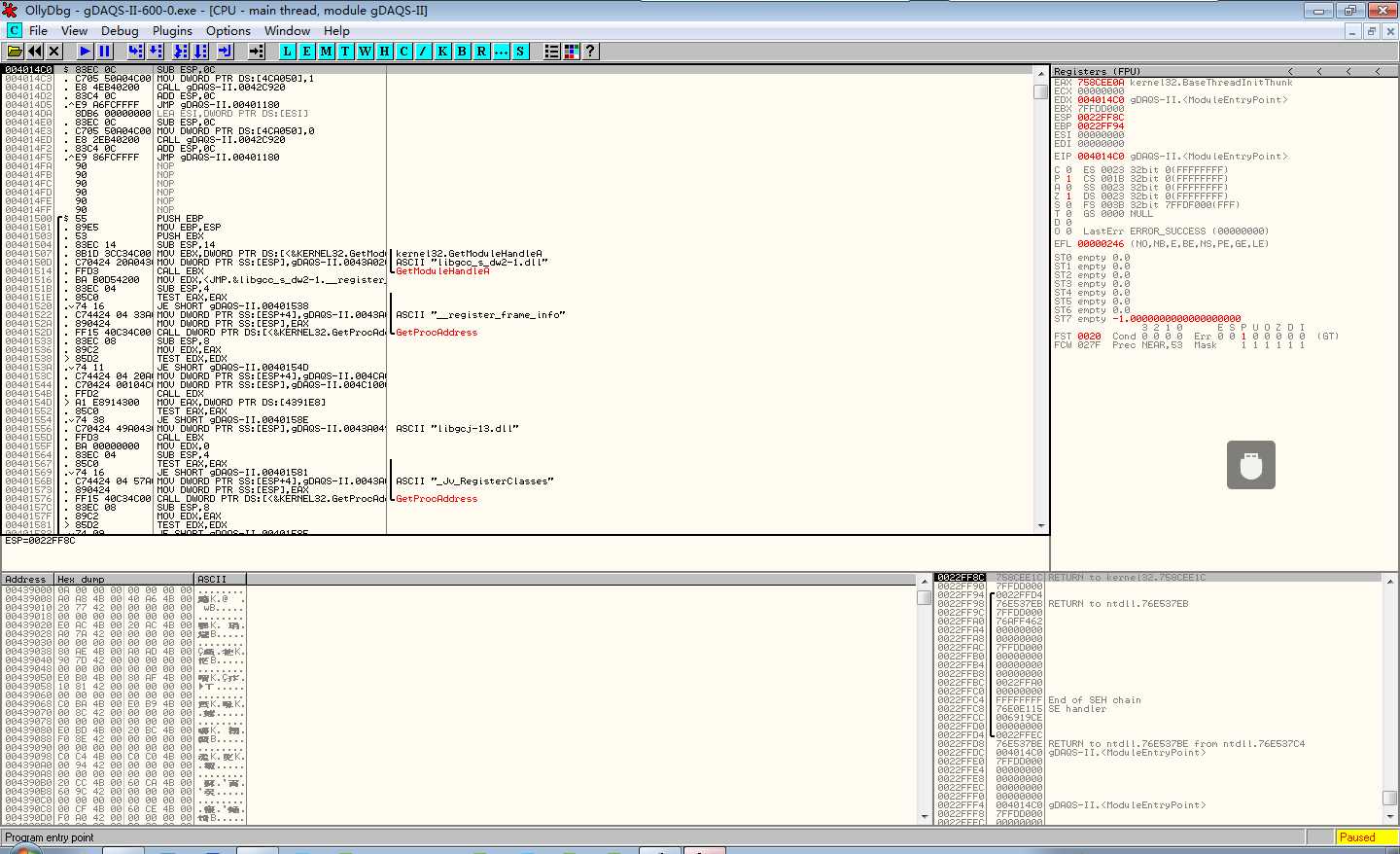Image resolution: width=1400 pixels, height=854 pixels.
Task: Open the File menu
Action: [x=39, y=31]
